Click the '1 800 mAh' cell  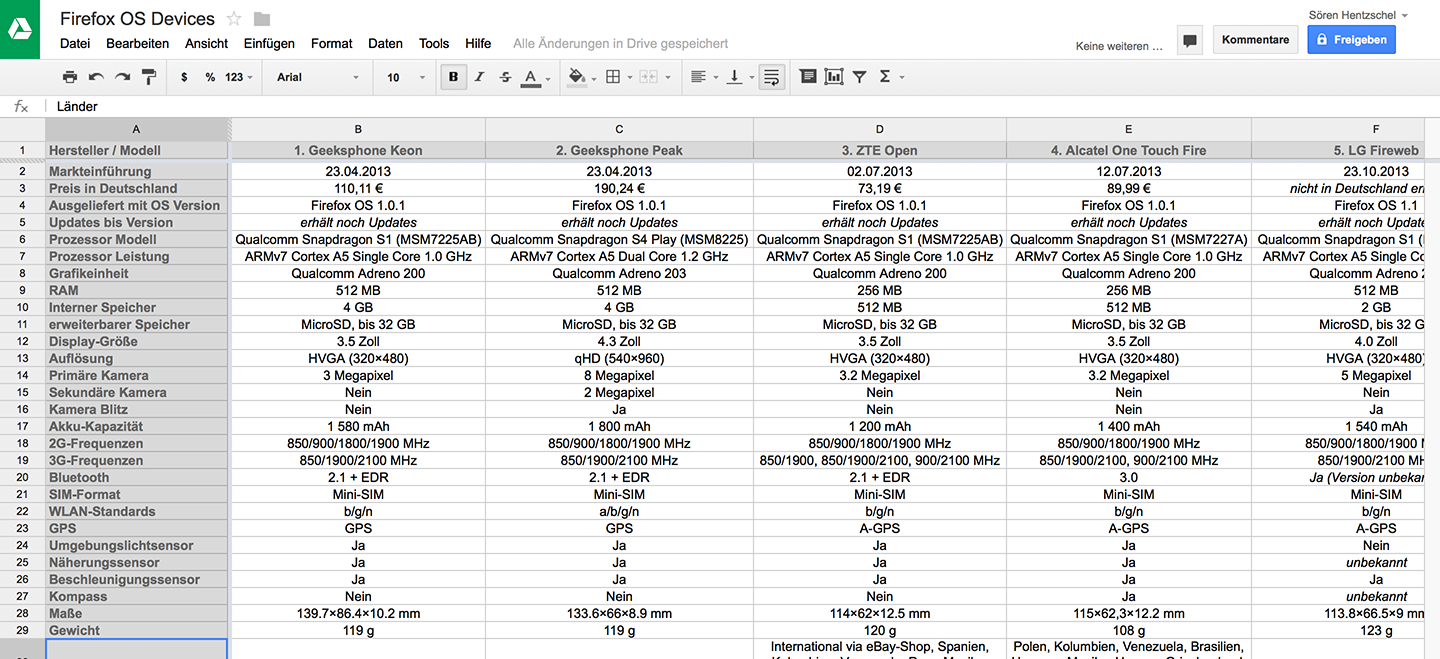[619, 426]
